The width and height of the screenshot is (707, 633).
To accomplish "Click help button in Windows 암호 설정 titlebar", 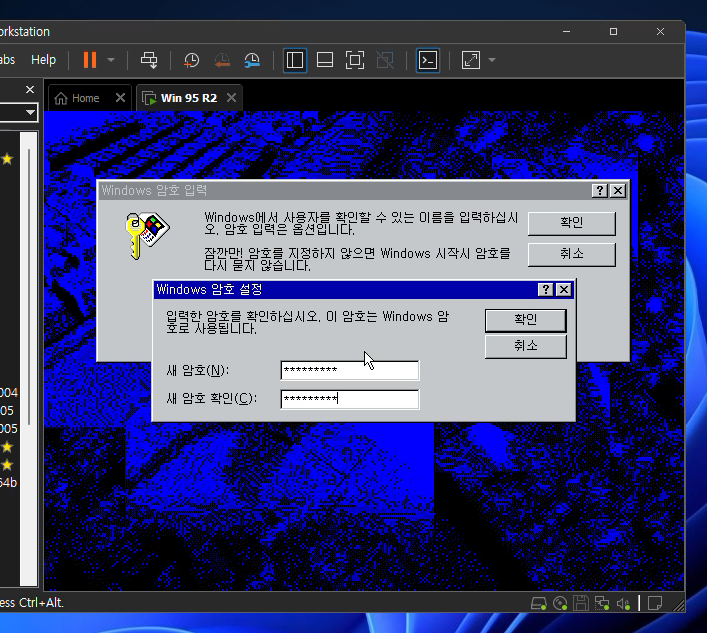I will [x=546, y=289].
